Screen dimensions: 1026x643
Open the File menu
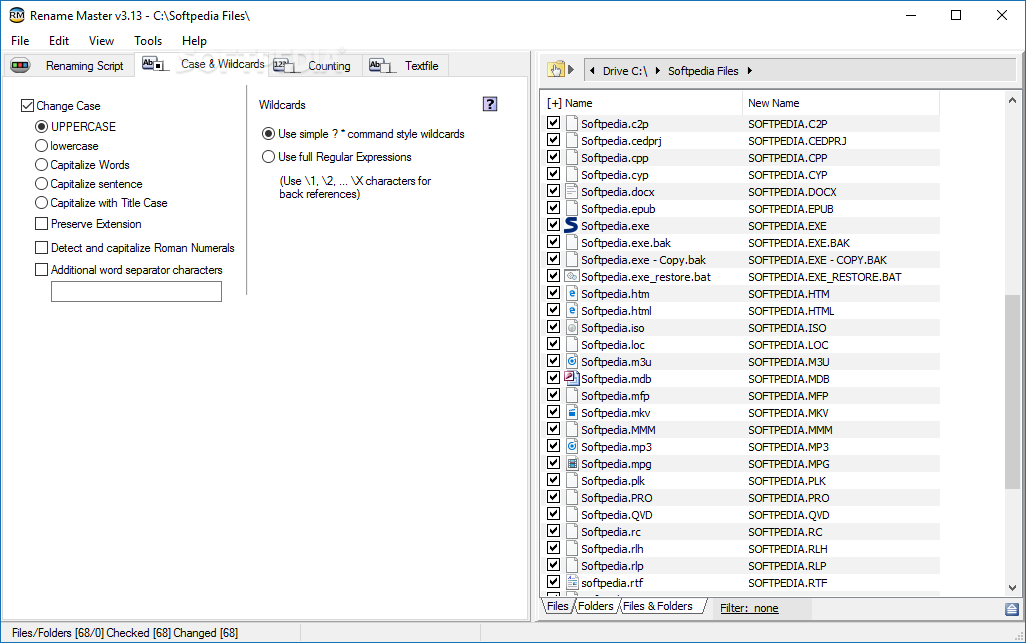coord(20,41)
